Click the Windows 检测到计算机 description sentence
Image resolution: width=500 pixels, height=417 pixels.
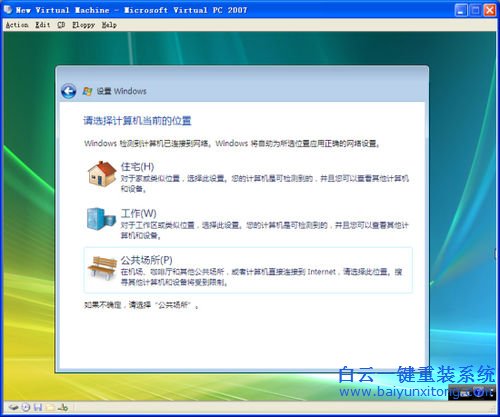point(232,144)
